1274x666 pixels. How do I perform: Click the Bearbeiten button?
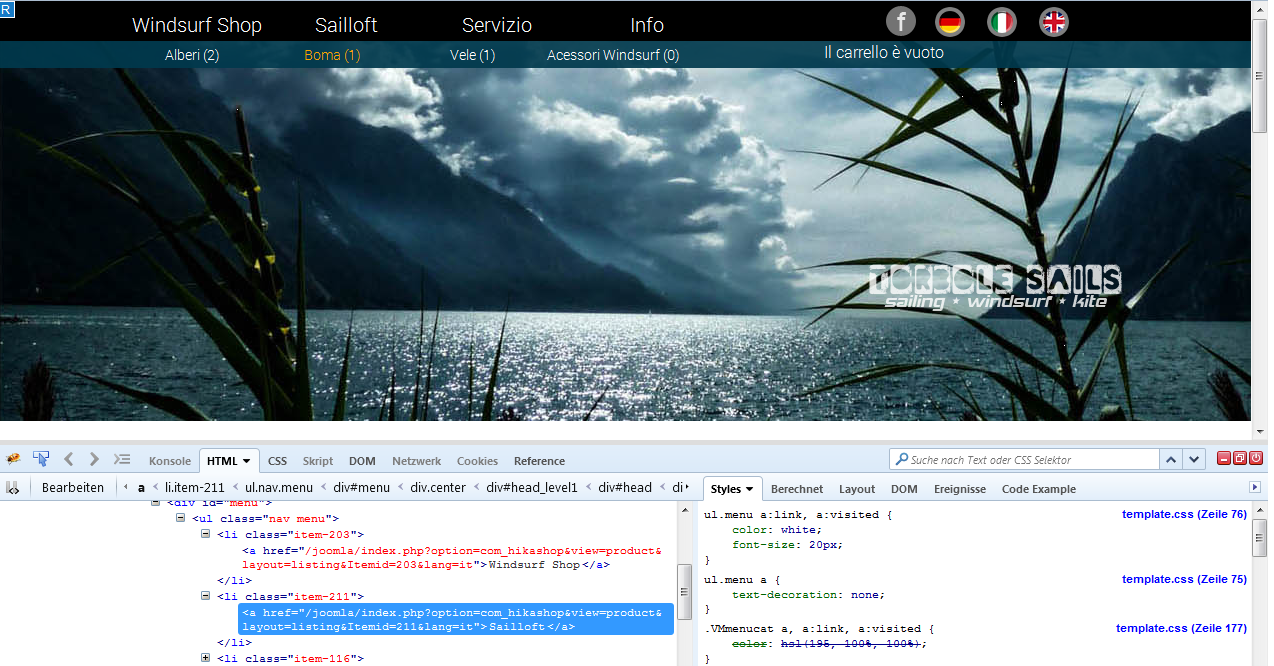73,488
